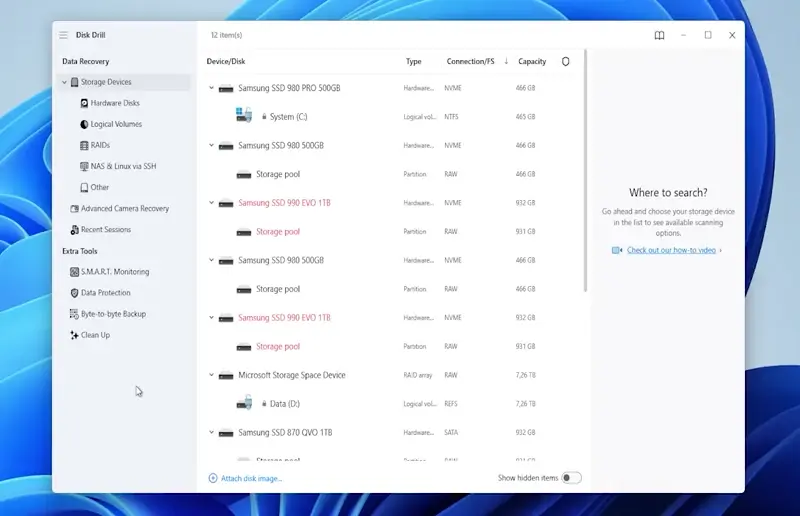Click the Microsoft Storage Space Device disk icon

pyautogui.click(x=226, y=376)
